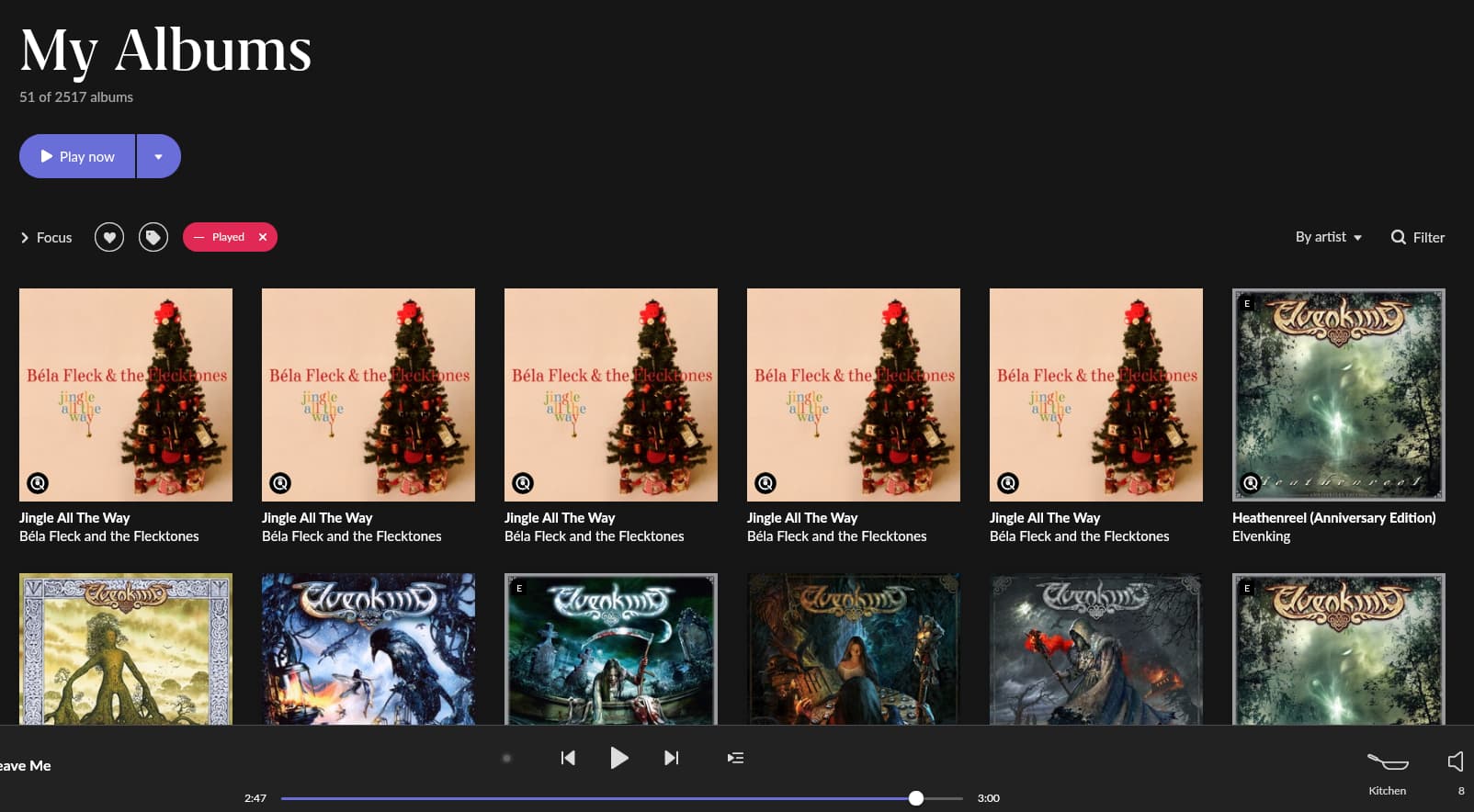Remove the Played filter with its X
The image size is (1474, 812).
[263, 237]
